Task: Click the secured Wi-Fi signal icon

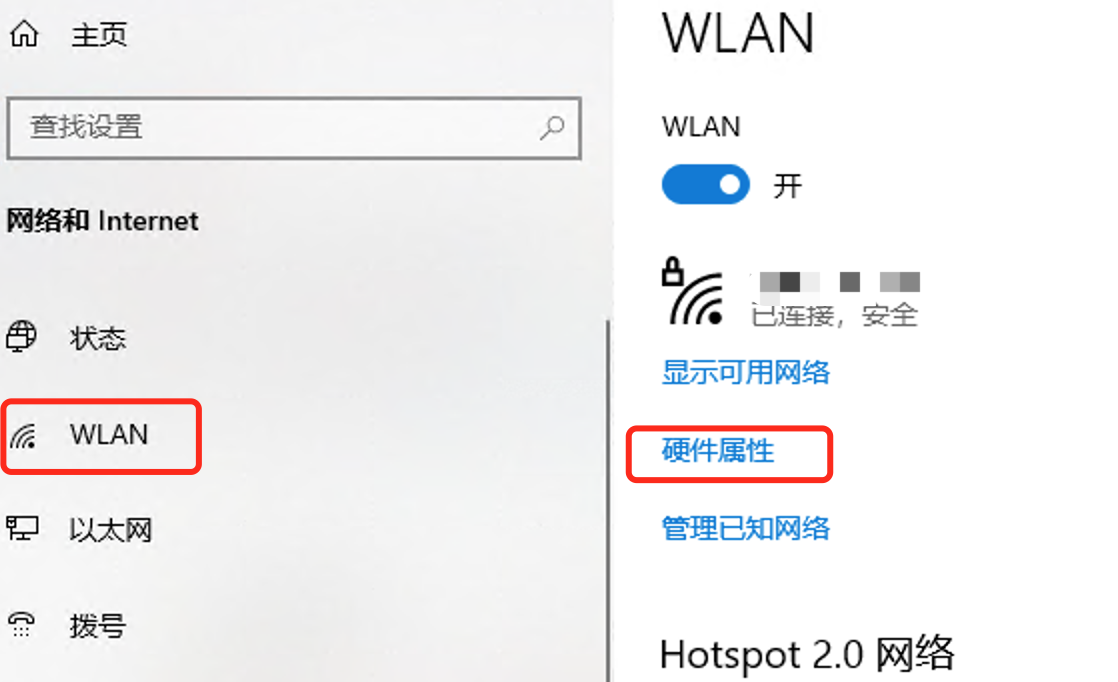Action: pos(693,292)
